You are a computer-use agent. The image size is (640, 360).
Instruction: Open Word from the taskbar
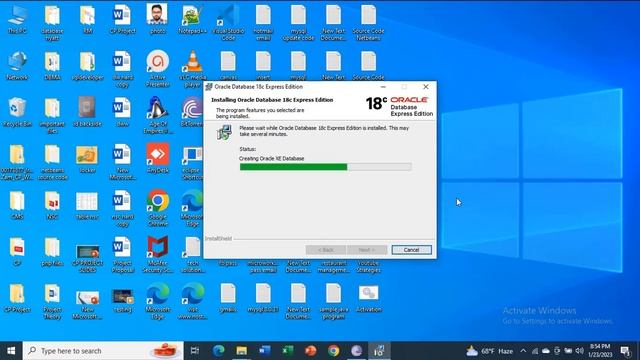264,351
